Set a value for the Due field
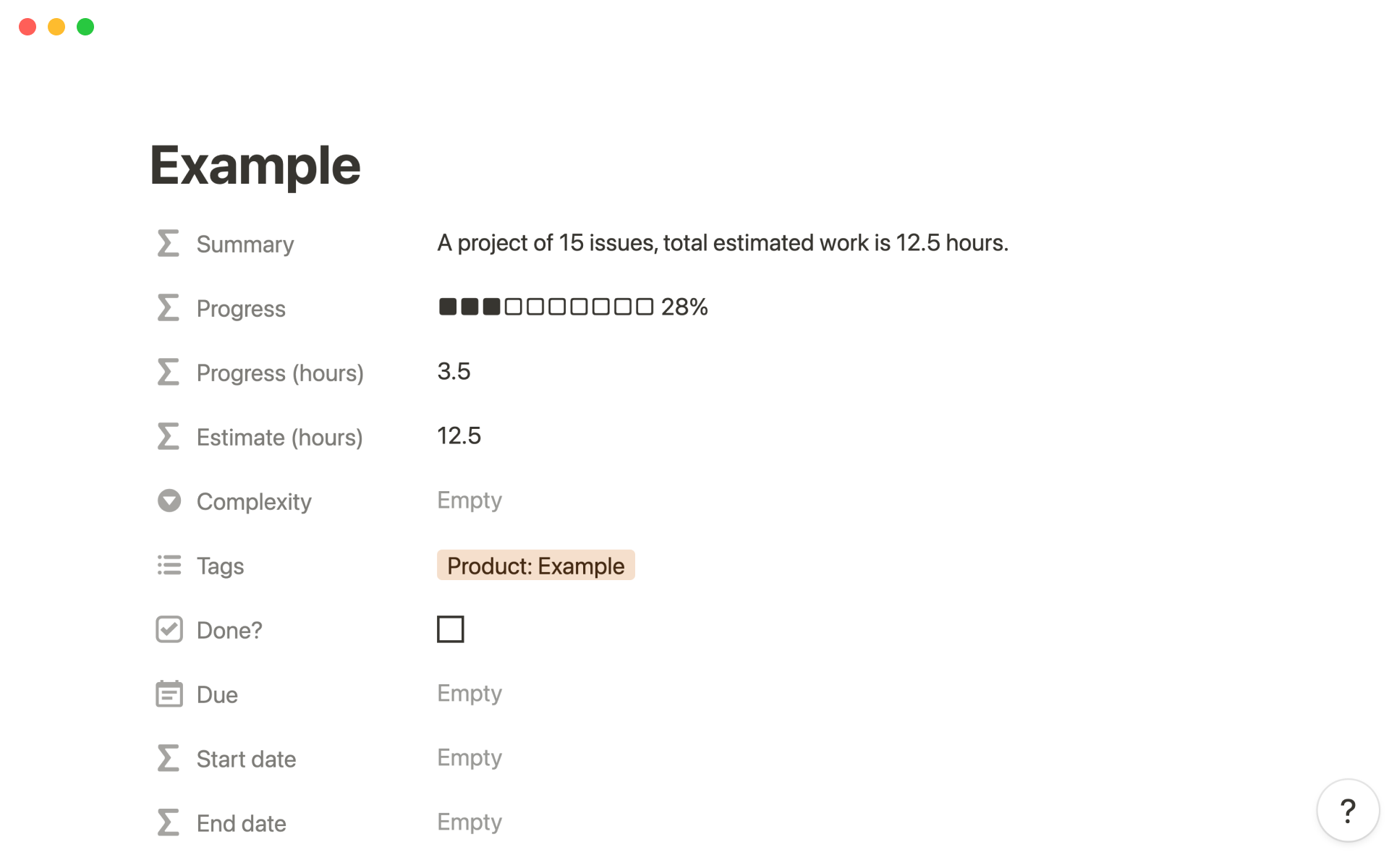The height and width of the screenshot is (868, 1389). tap(469, 693)
